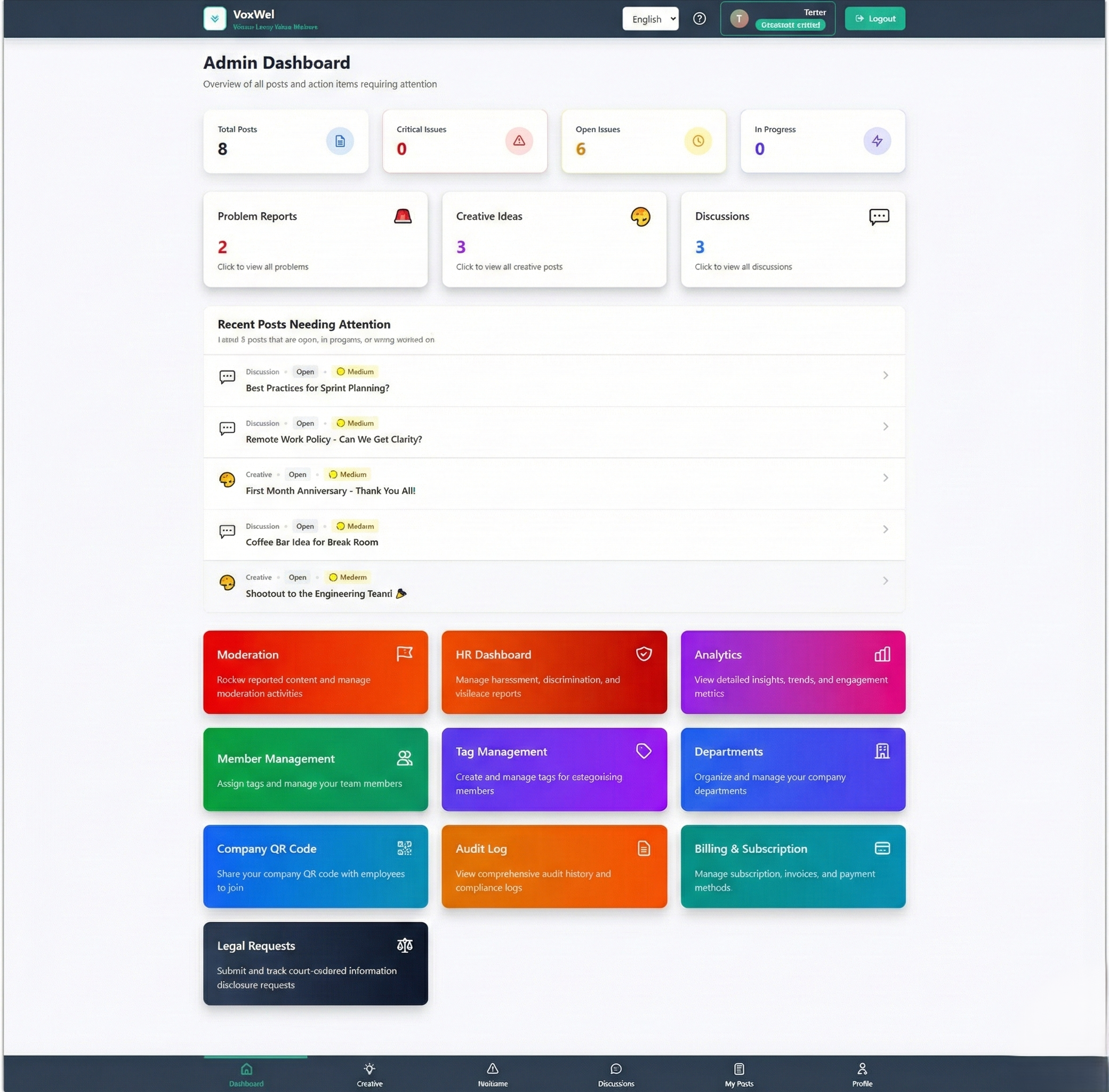Image resolution: width=1109 pixels, height=1092 pixels.
Task: Open the My Posts tab
Action: pos(738,1074)
